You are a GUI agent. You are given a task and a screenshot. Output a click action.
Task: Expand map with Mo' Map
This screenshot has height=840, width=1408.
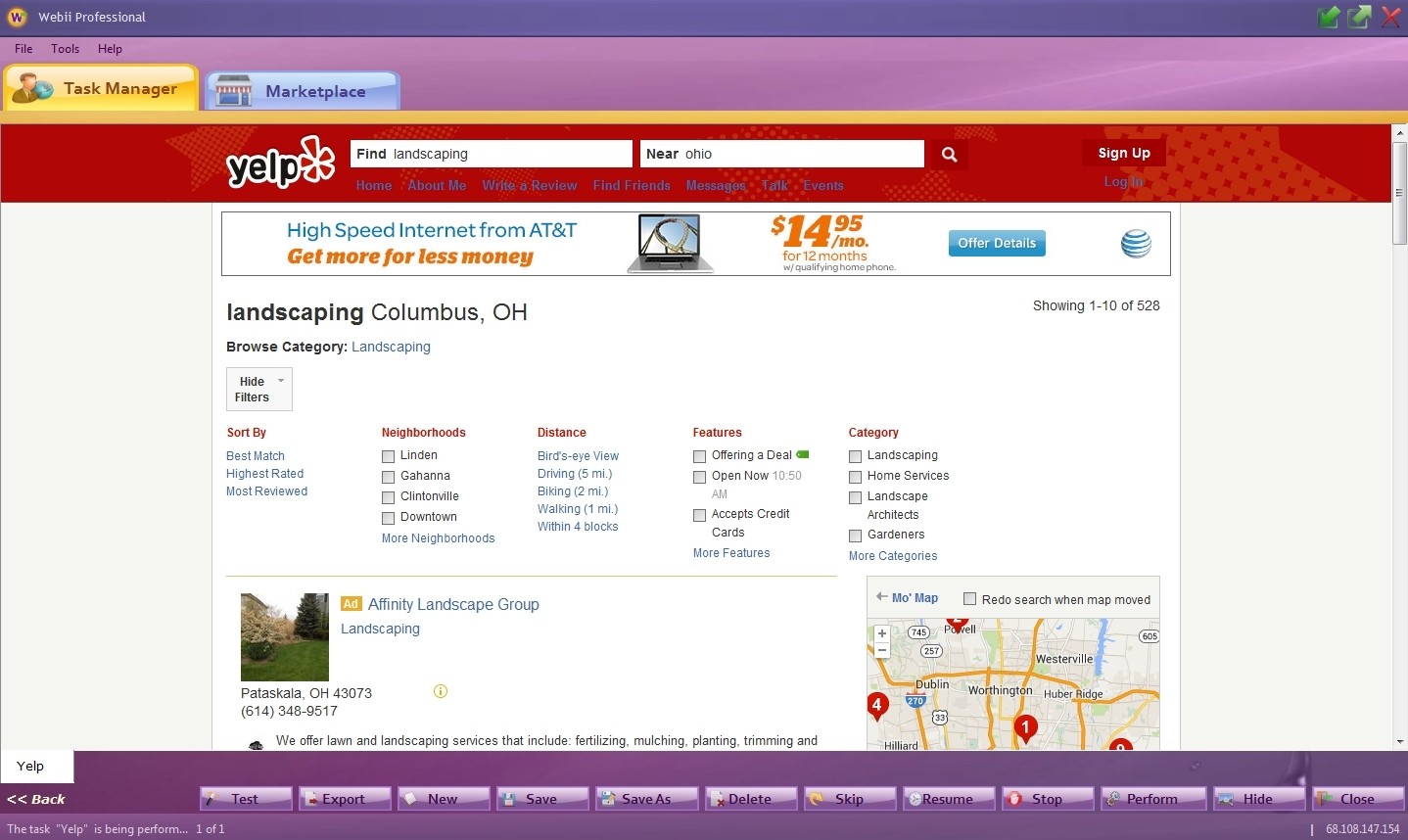pos(907,597)
